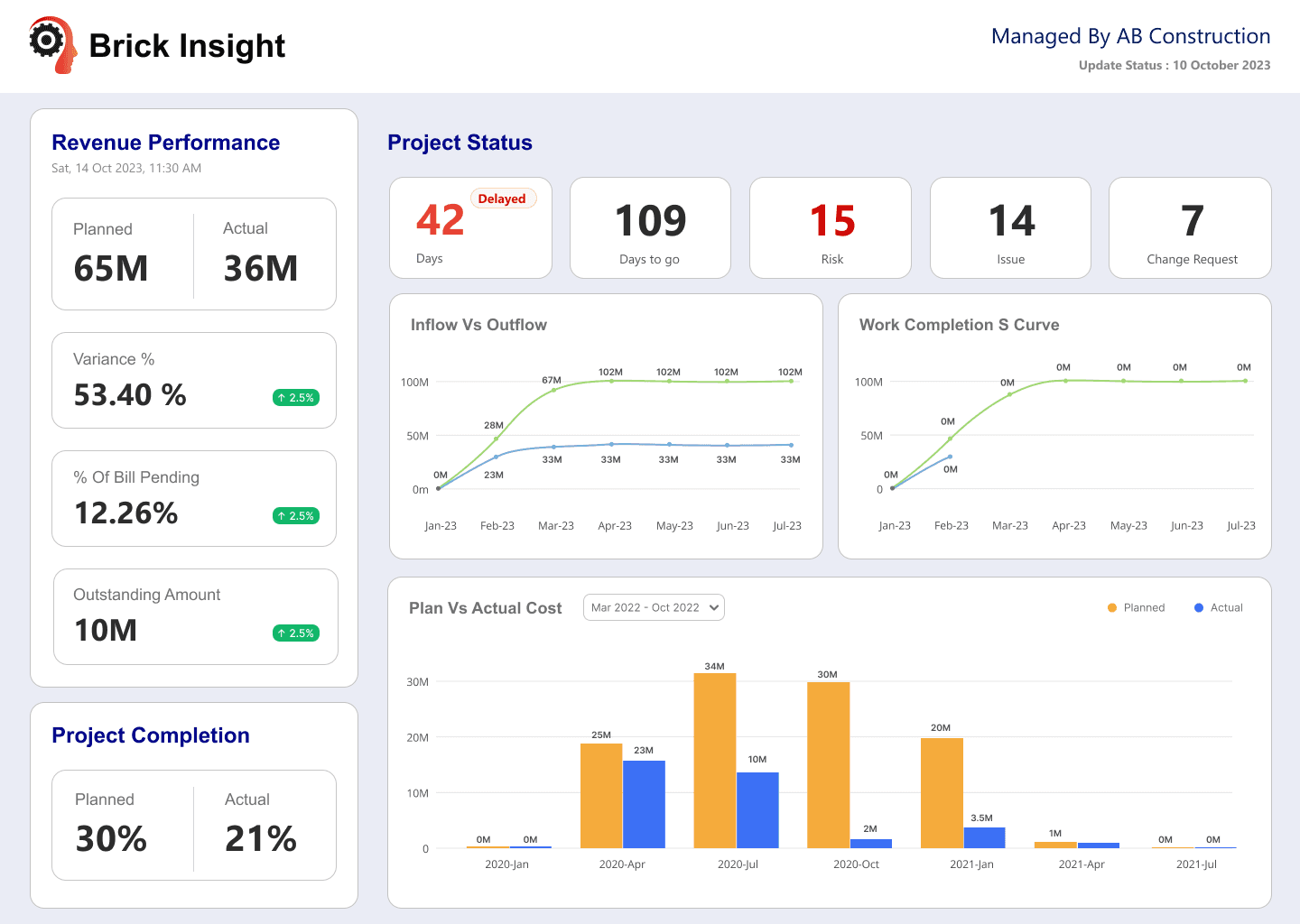The width and height of the screenshot is (1300, 924).
Task: Click the 3.5M actual bar for 2021-Jan
Action: pyautogui.click(x=984, y=838)
